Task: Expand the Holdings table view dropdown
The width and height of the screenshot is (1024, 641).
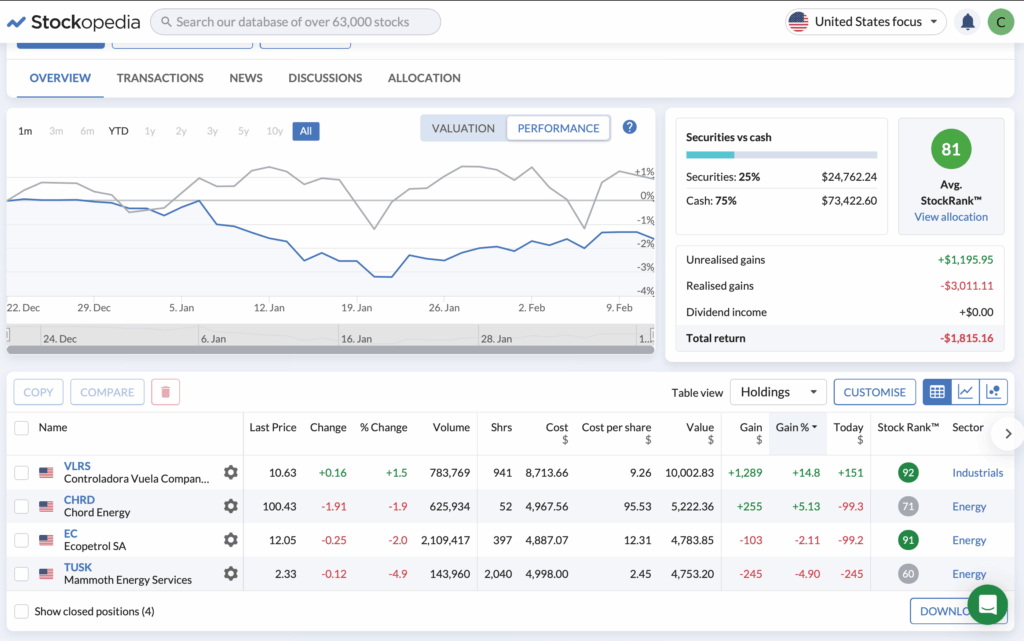Action: pos(778,392)
